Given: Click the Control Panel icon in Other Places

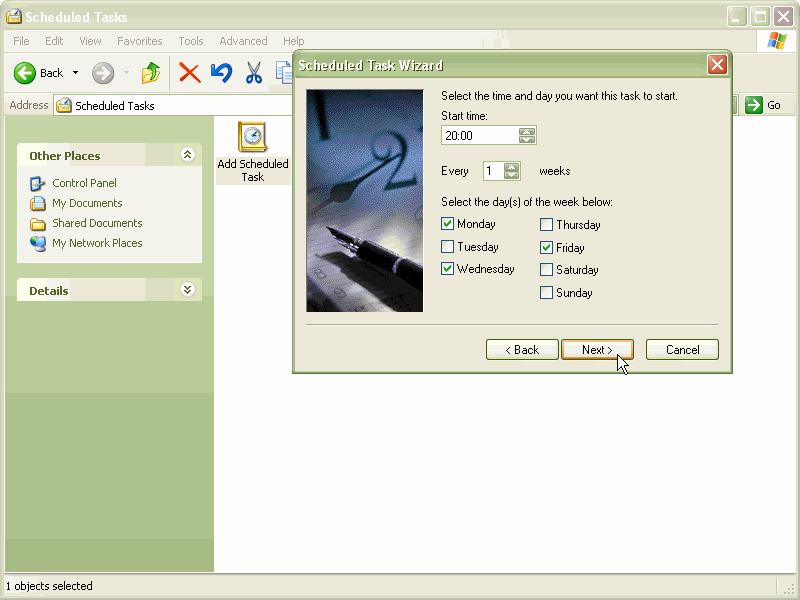Looking at the screenshot, I should coord(37,183).
